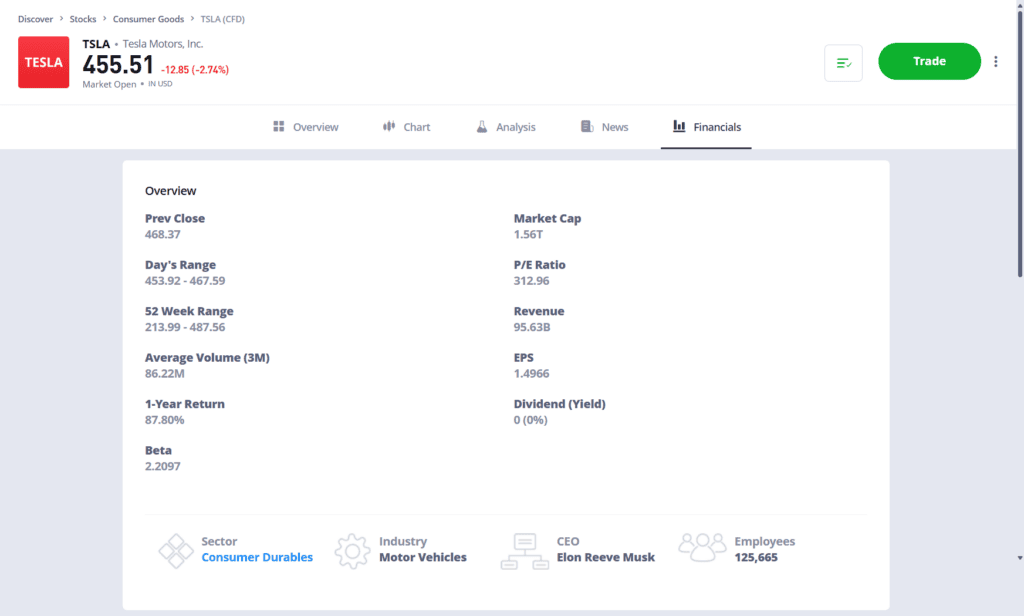
Task: Switch to the News tab
Action: [x=614, y=127]
